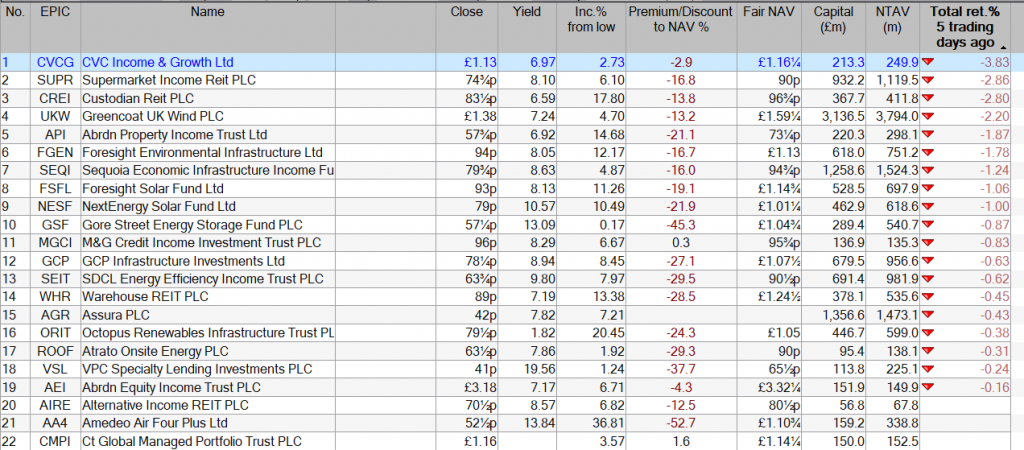1024x450 pixels.
Task: Select Custodian Reit PLC name
Action: coord(138,99)
